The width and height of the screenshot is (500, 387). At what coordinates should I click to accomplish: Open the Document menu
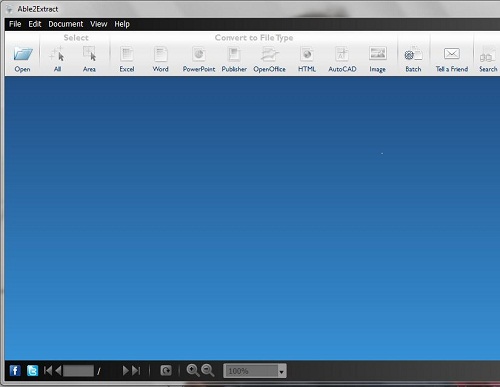coord(66,24)
